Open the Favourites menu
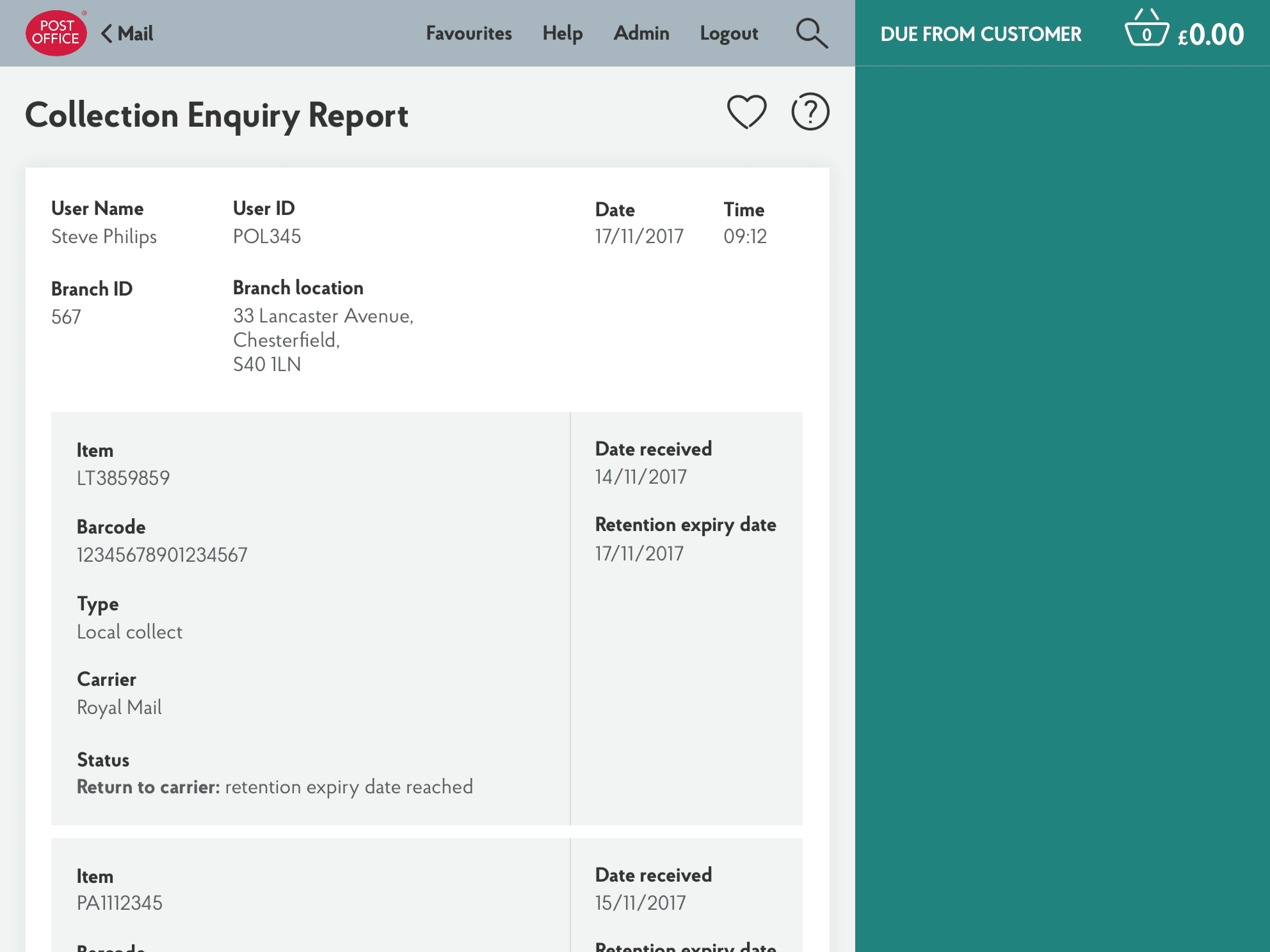Viewport: 1270px width, 952px height. pyautogui.click(x=469, y=33)
